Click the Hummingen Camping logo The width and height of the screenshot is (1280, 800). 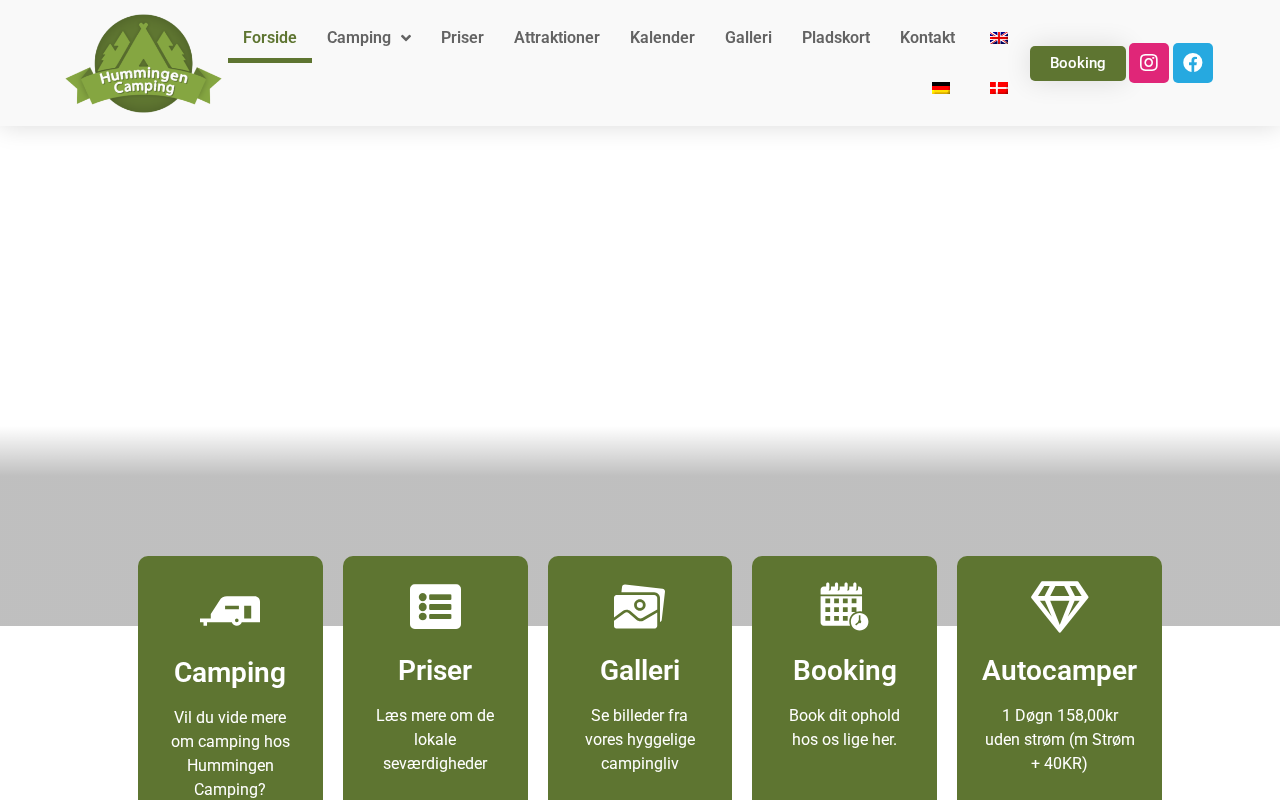click(143, 63)
